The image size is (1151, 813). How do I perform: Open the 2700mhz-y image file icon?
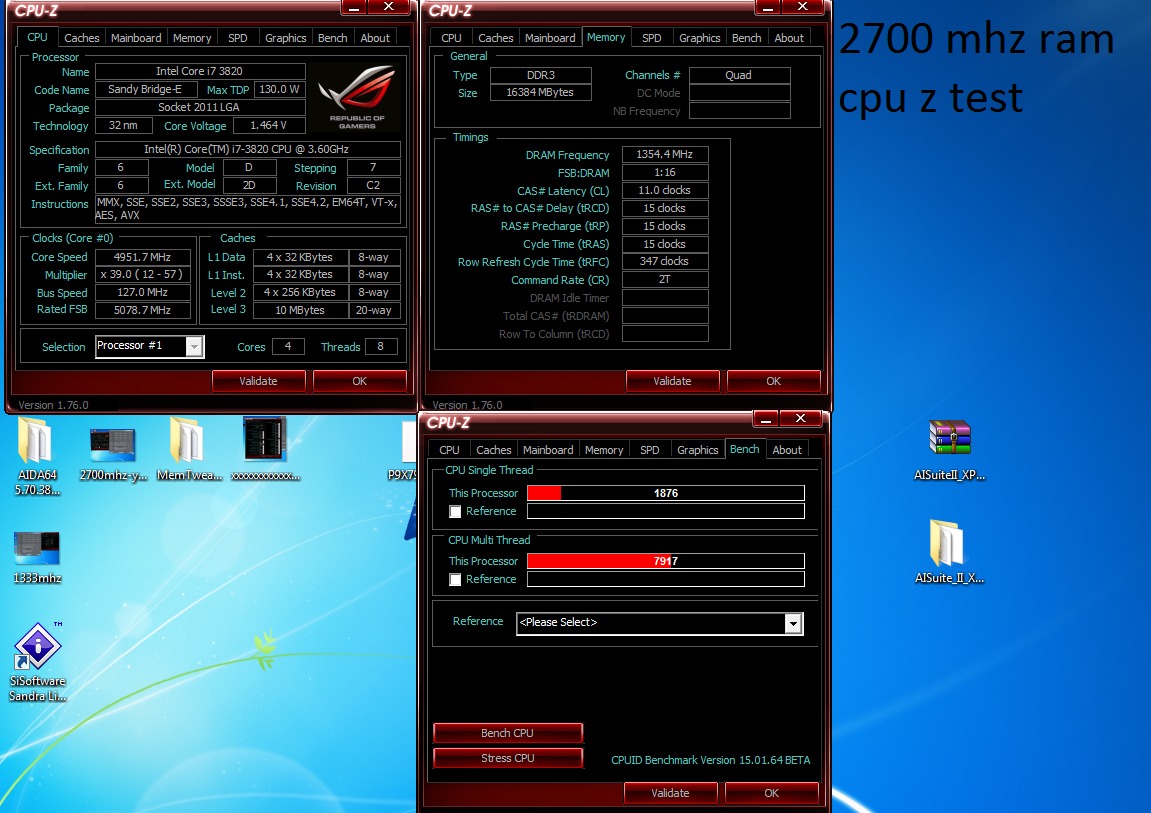[x=113, y=455]
